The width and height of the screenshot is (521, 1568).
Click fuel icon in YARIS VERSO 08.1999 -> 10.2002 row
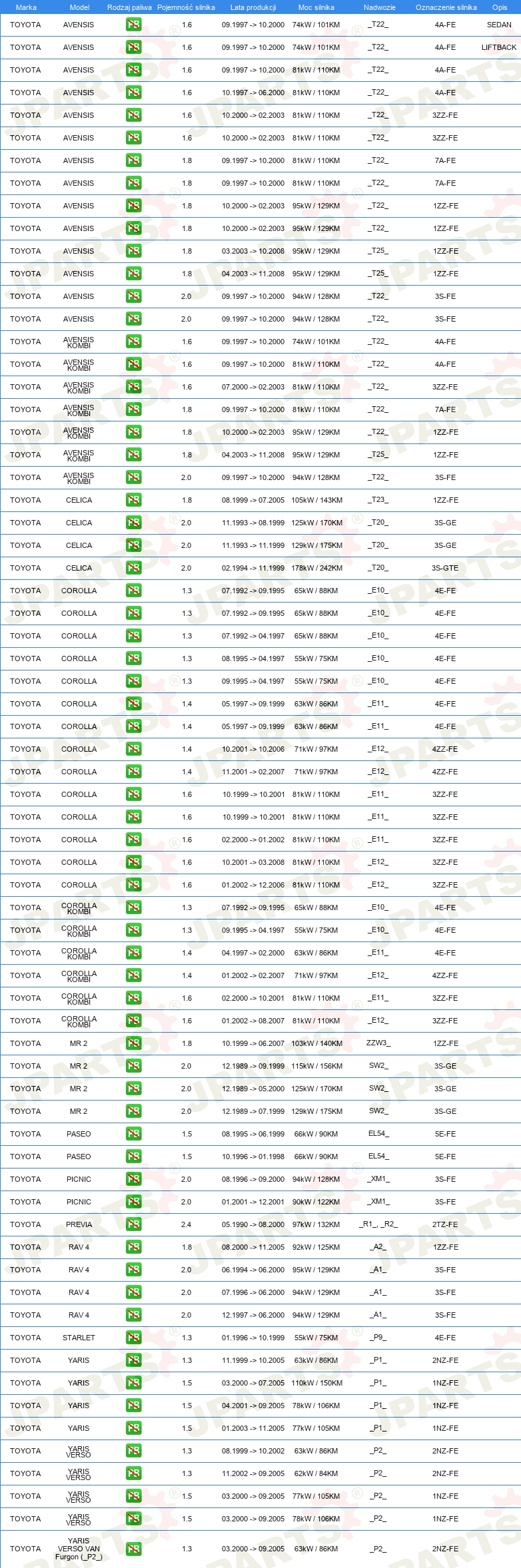coord(133,1451)
